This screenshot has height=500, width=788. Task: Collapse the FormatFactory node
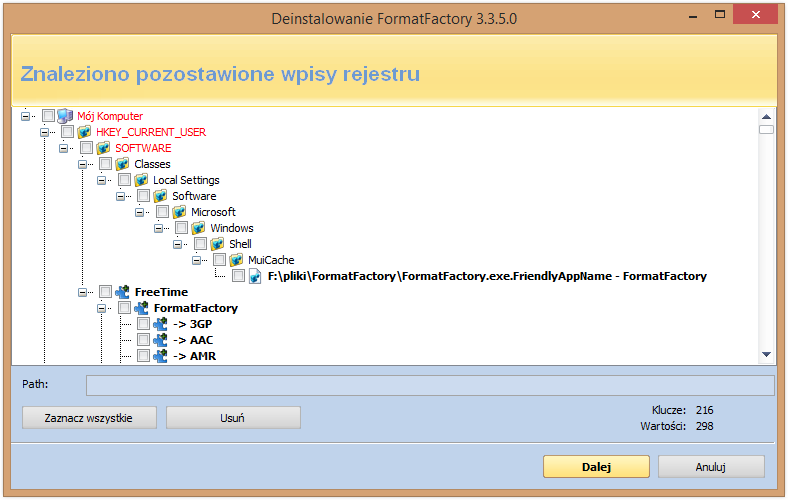(102, 309)
